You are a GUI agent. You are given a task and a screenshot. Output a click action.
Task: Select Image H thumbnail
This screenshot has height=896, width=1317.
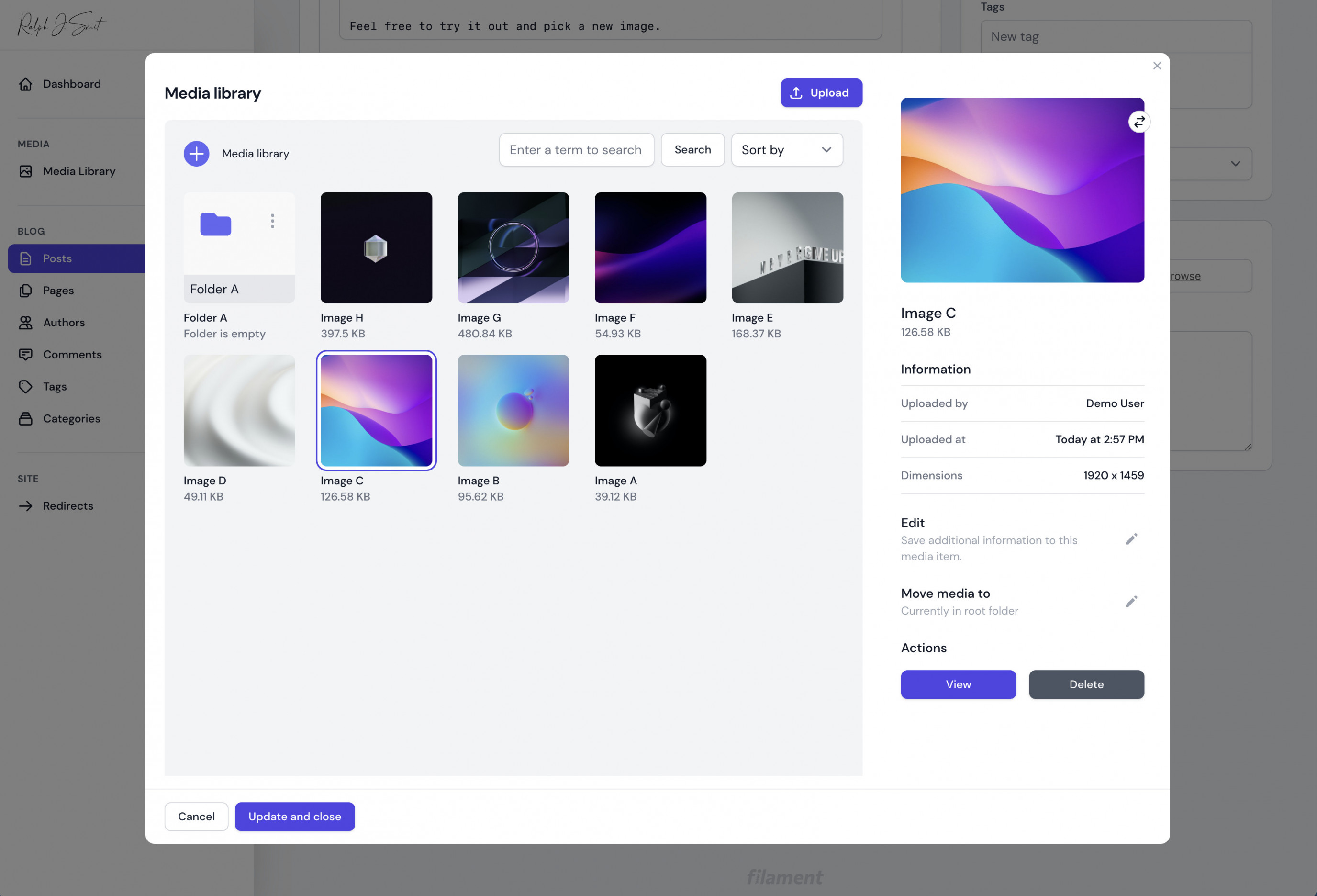pos(376,247)
